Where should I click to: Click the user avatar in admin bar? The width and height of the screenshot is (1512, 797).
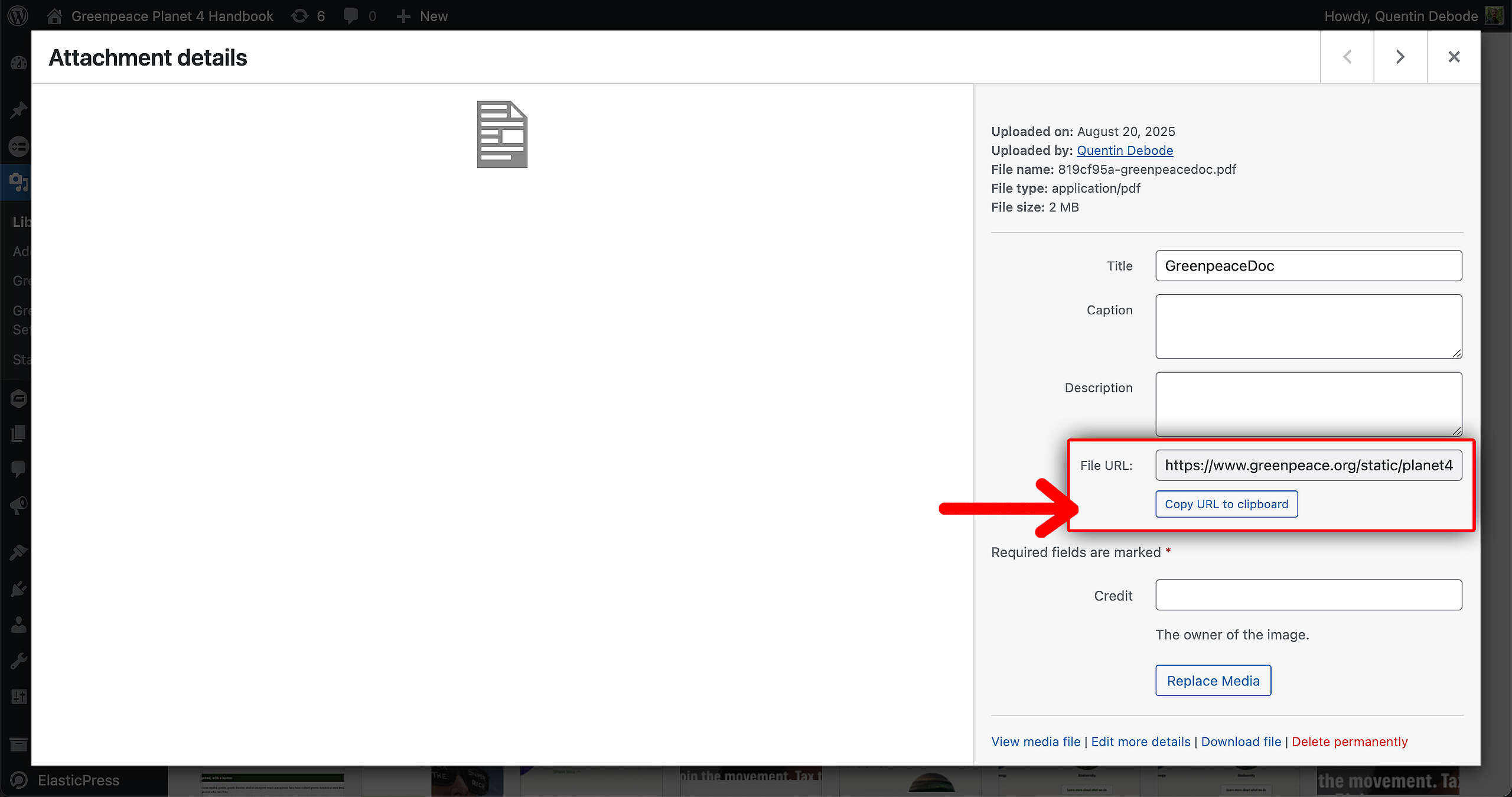[x=1494, y=16]
